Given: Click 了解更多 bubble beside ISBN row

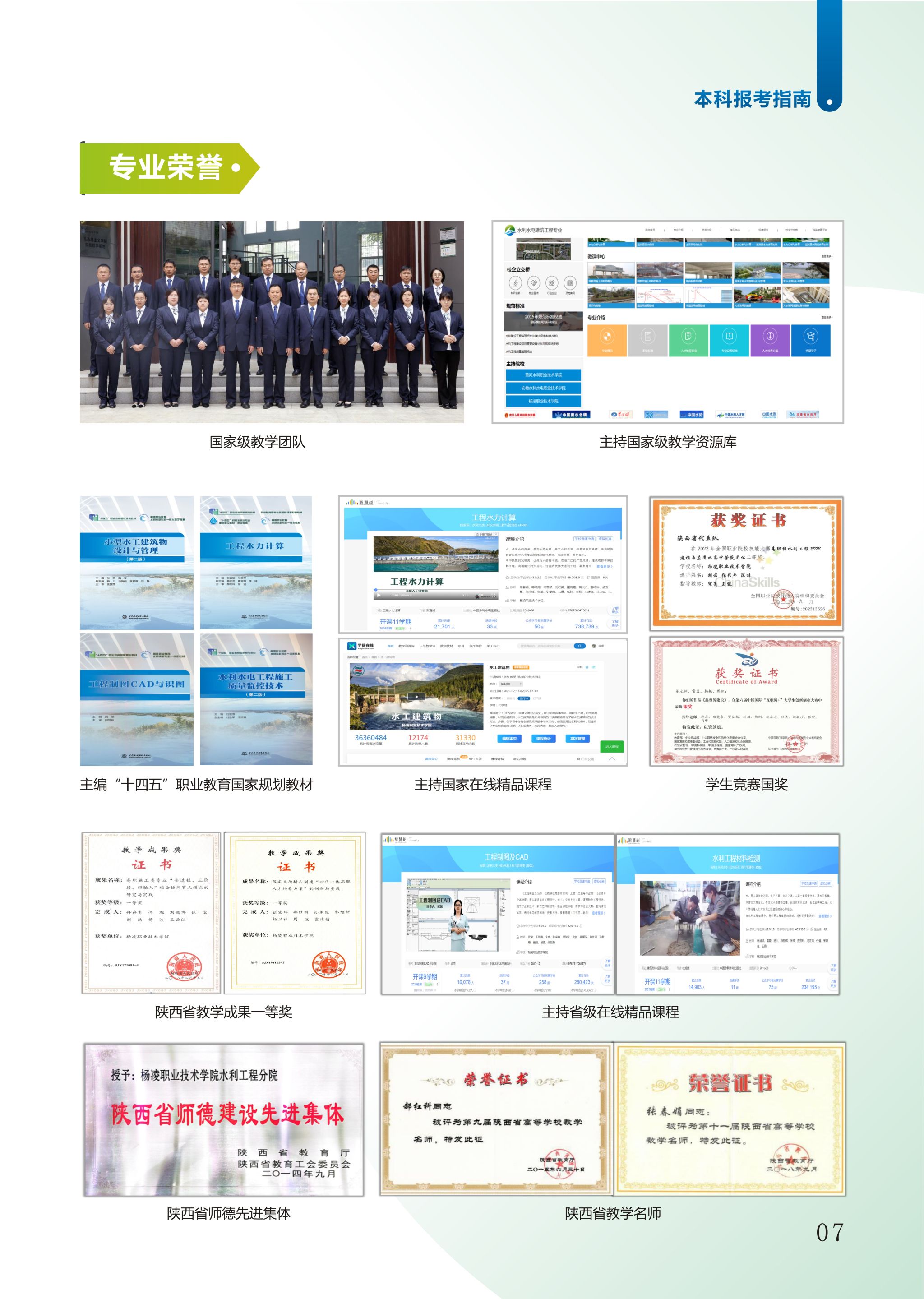Looking at the screenshot, I should [x=615, y=610].
